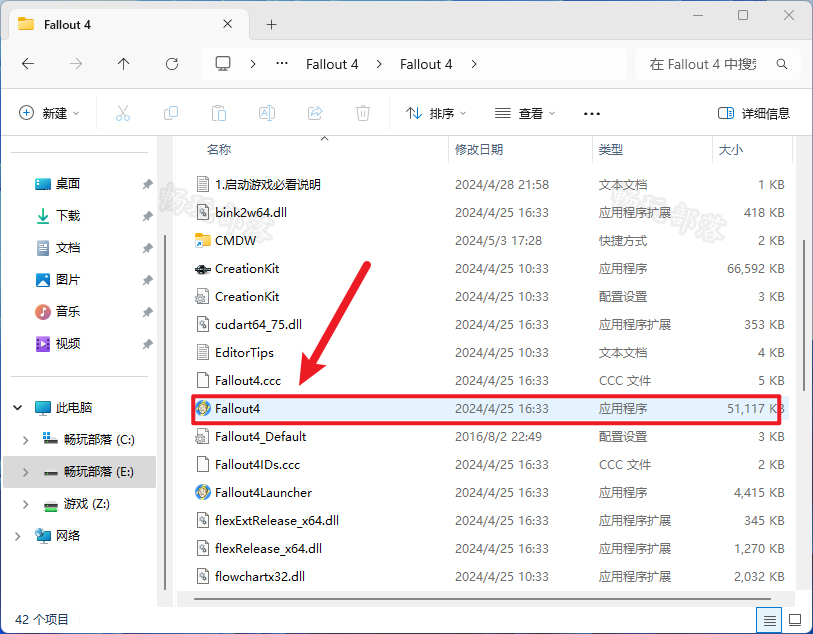Image resolution: width=813 pixels, height=634 pixels.
Task: Expand the 畅玩部落 (E:) drive
Action: point(25,472)
